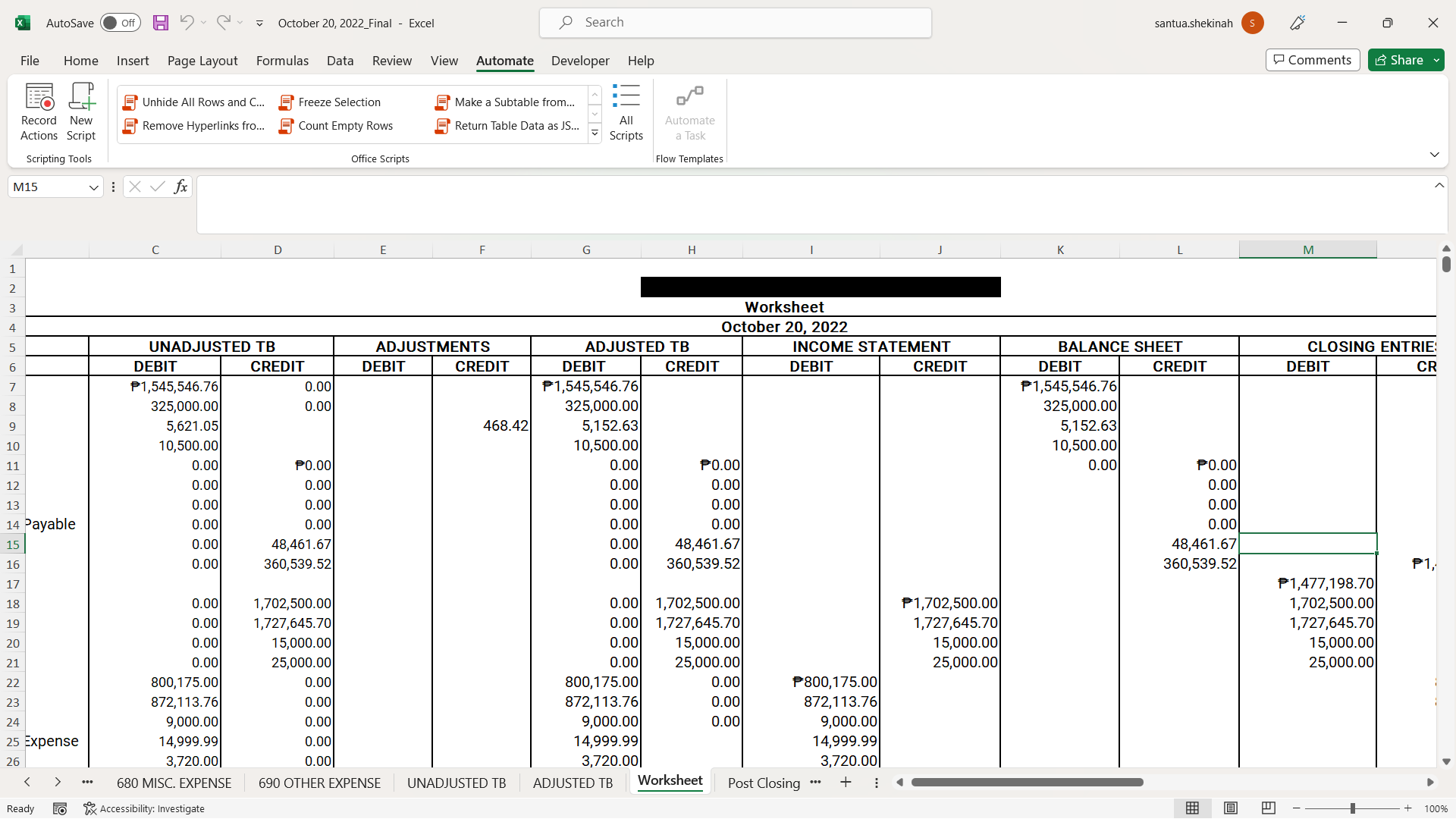This screenshot has height=819, width=1456.
Task: Click Macro recording status icon
Action: tap(60, 808)
